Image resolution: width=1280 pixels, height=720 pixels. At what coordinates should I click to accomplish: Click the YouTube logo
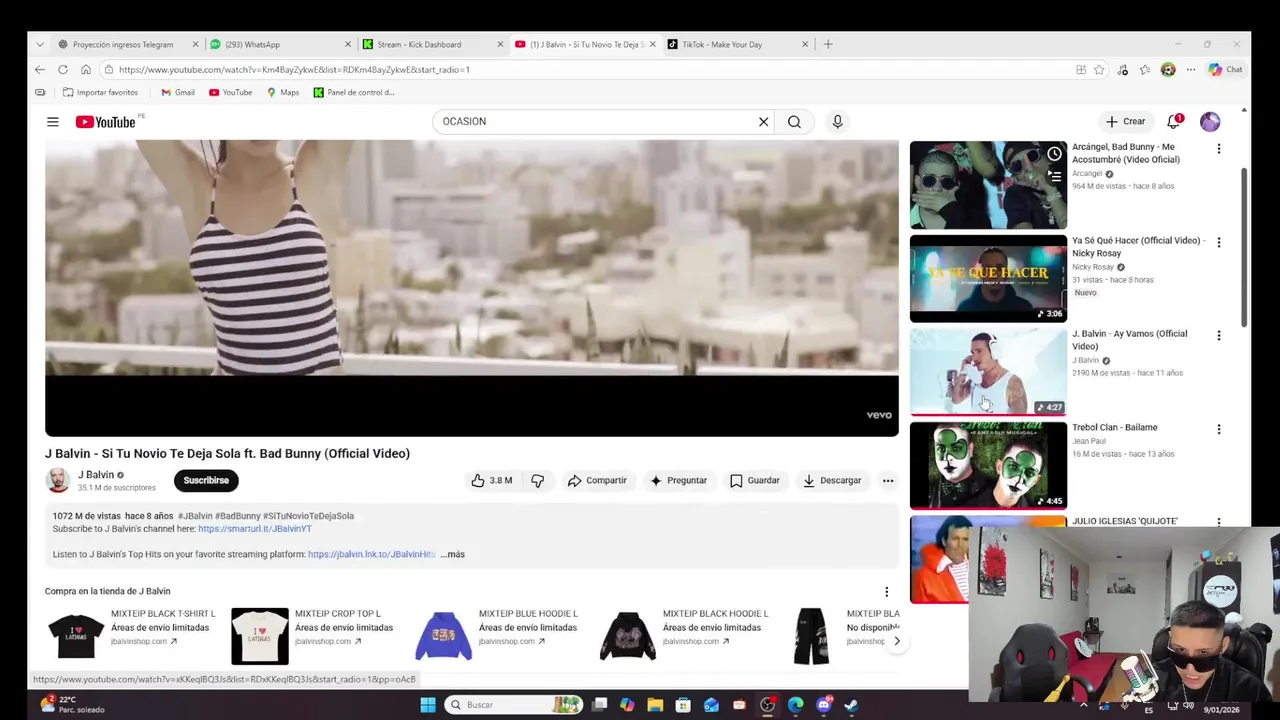(105, 122)
